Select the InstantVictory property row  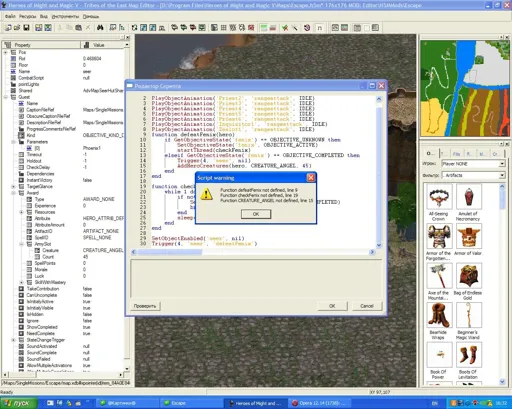pyautogui.click(x=63, y=180)
